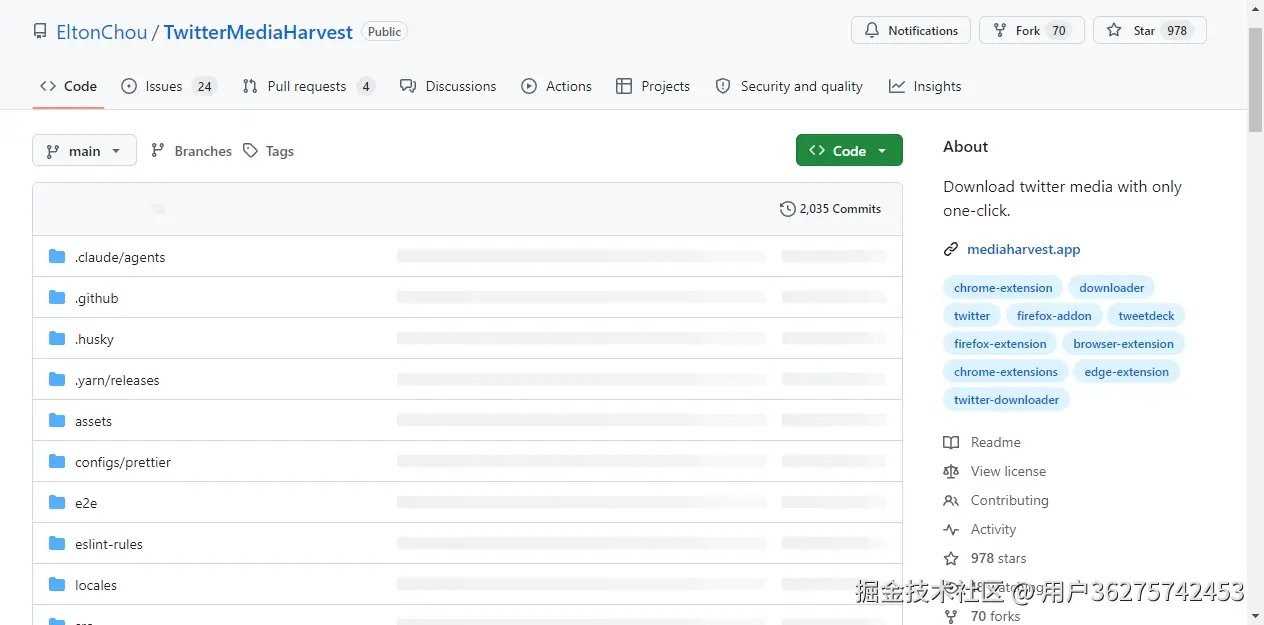
Task: Click the star icon in Star button
Action: (x=1114, y=31)
